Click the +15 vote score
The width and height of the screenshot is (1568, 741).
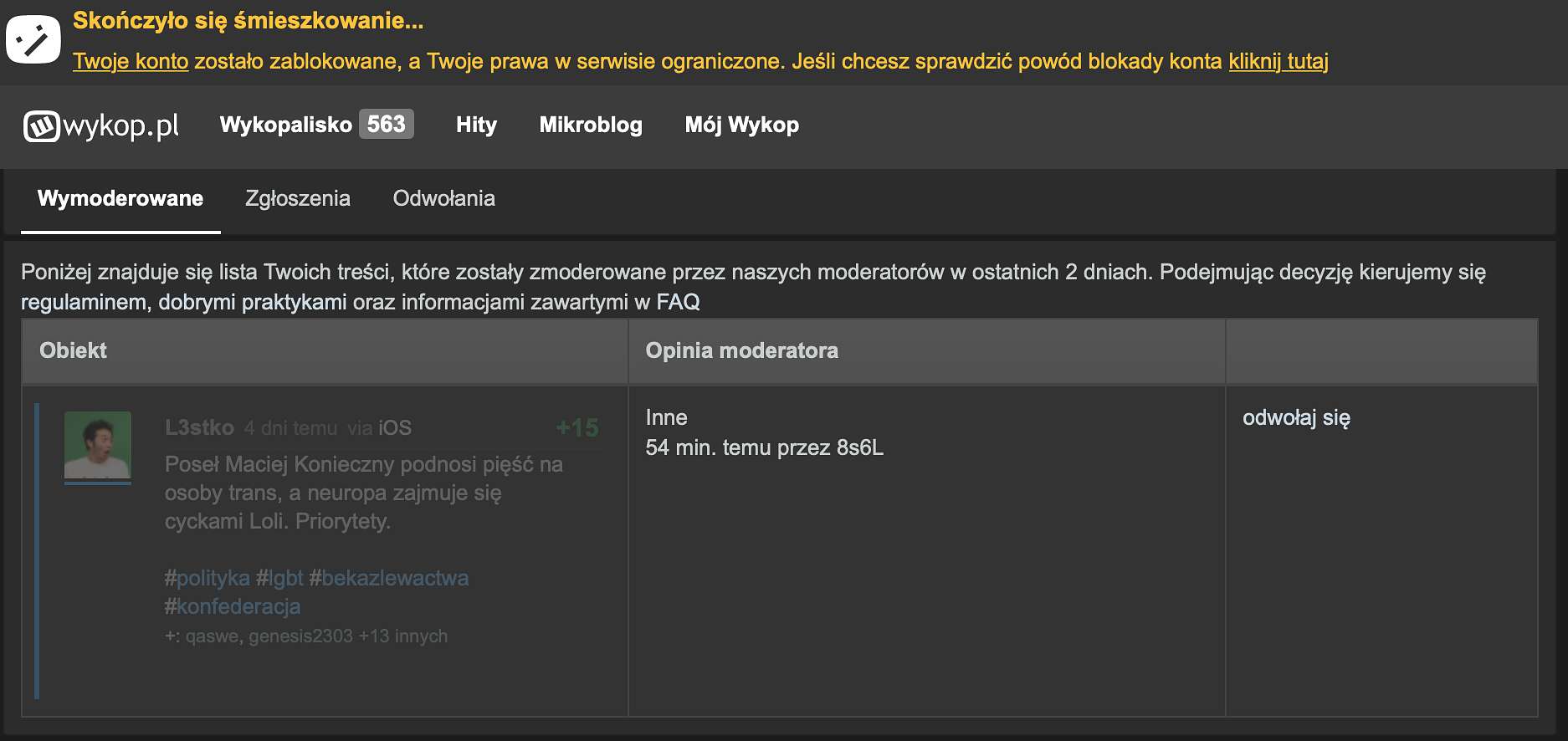[577, 427]
